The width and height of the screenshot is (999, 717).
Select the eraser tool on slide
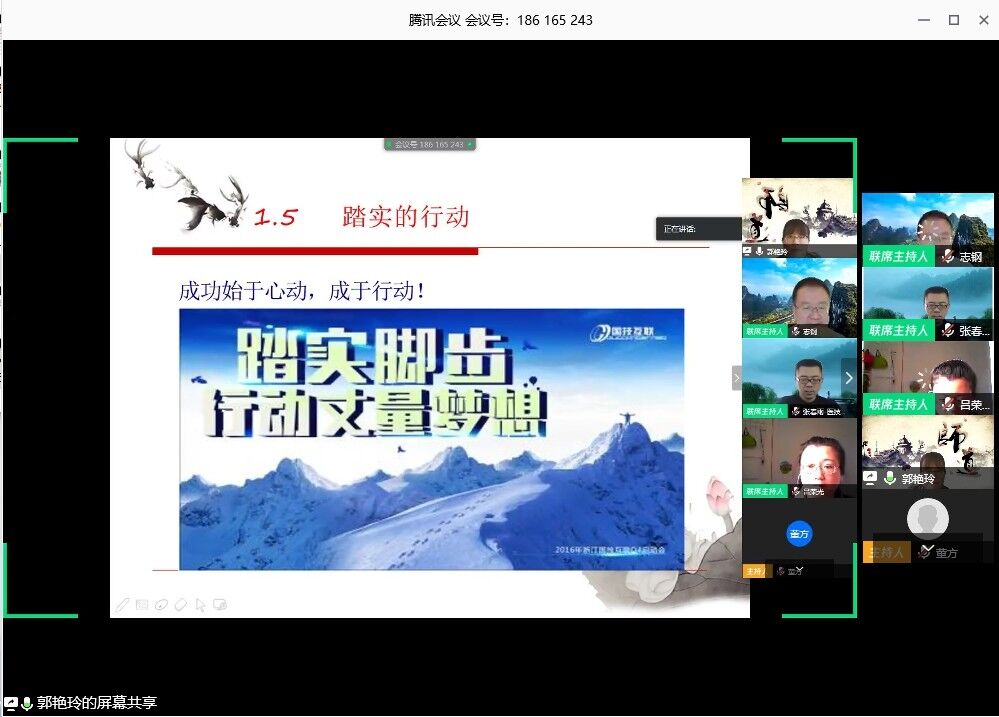181,604
